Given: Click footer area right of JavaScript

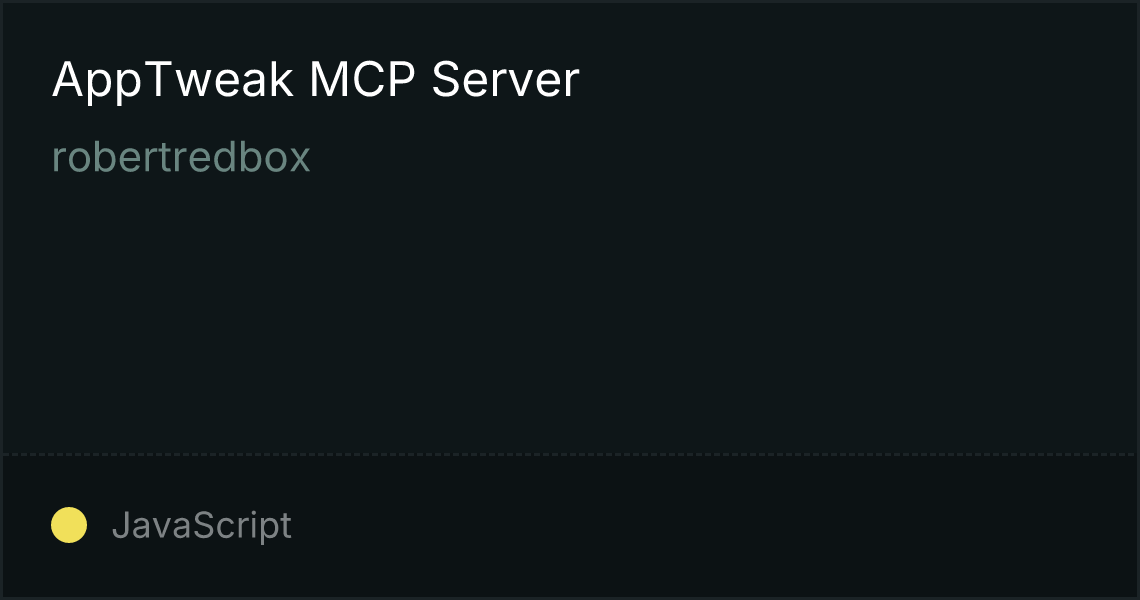Looking at the screenshot, I should coord(712,525).
